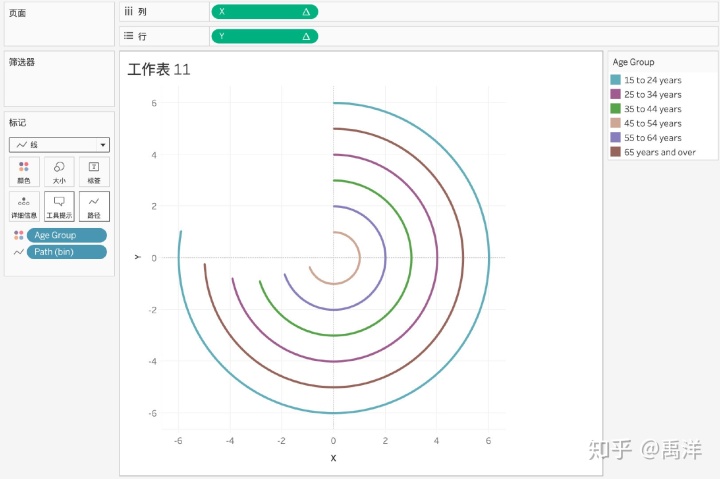The width and height of the screenshot is (720, 479).
Task: Open the Tooltip (工具提示) marks card
Action: (x=59, y=207)
